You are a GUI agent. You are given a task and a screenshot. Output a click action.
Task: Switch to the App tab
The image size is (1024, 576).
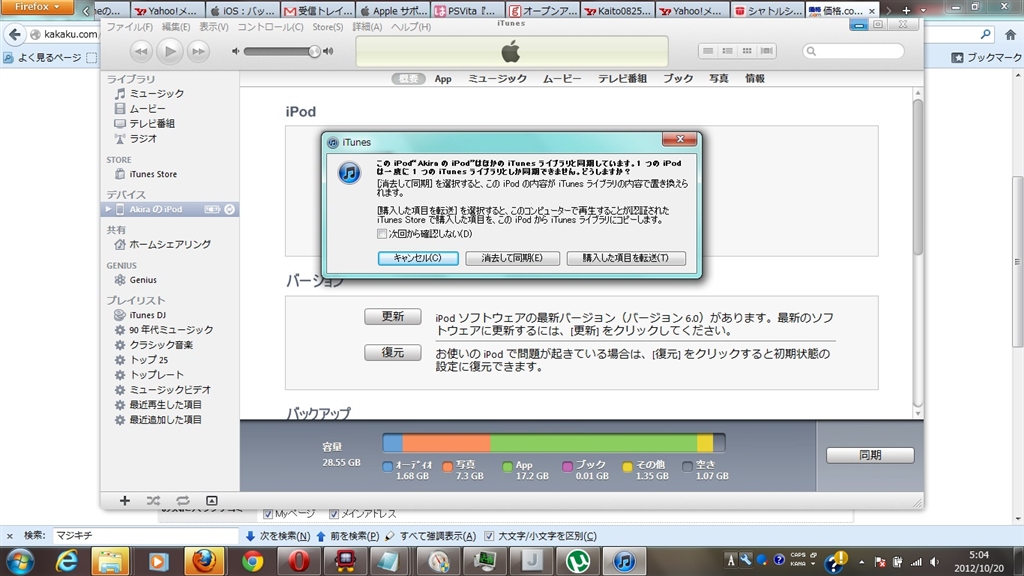point(443,78)
